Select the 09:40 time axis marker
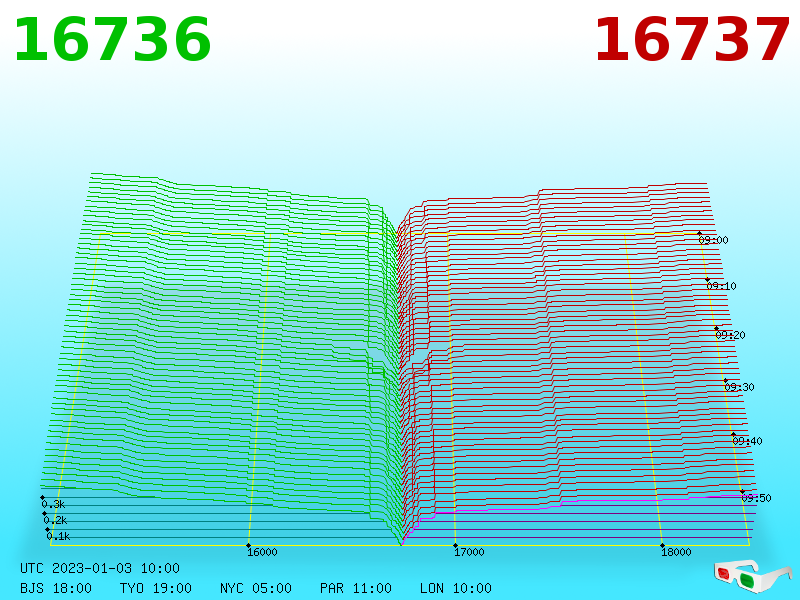 click(x=747, y=441)
